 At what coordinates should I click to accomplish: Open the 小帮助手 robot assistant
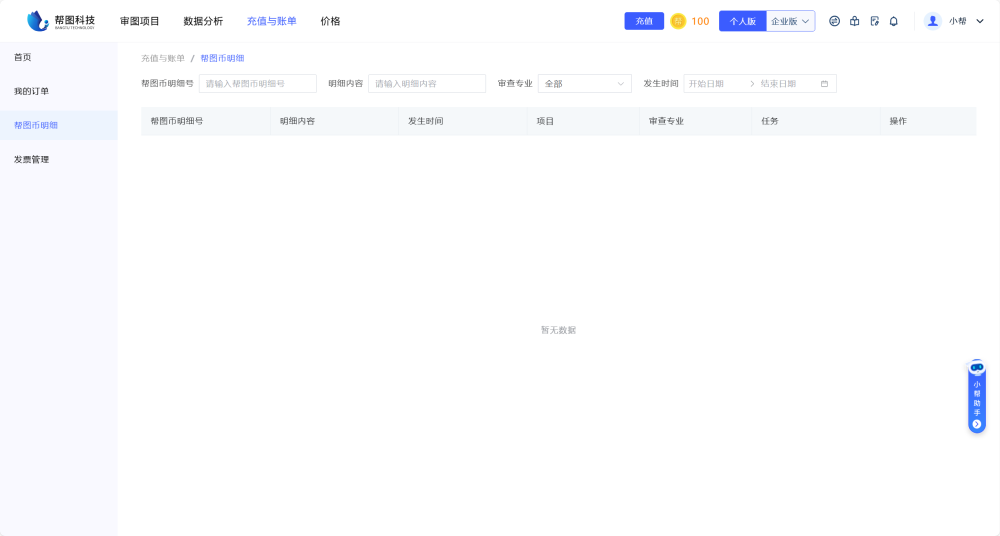coord(977,397)
